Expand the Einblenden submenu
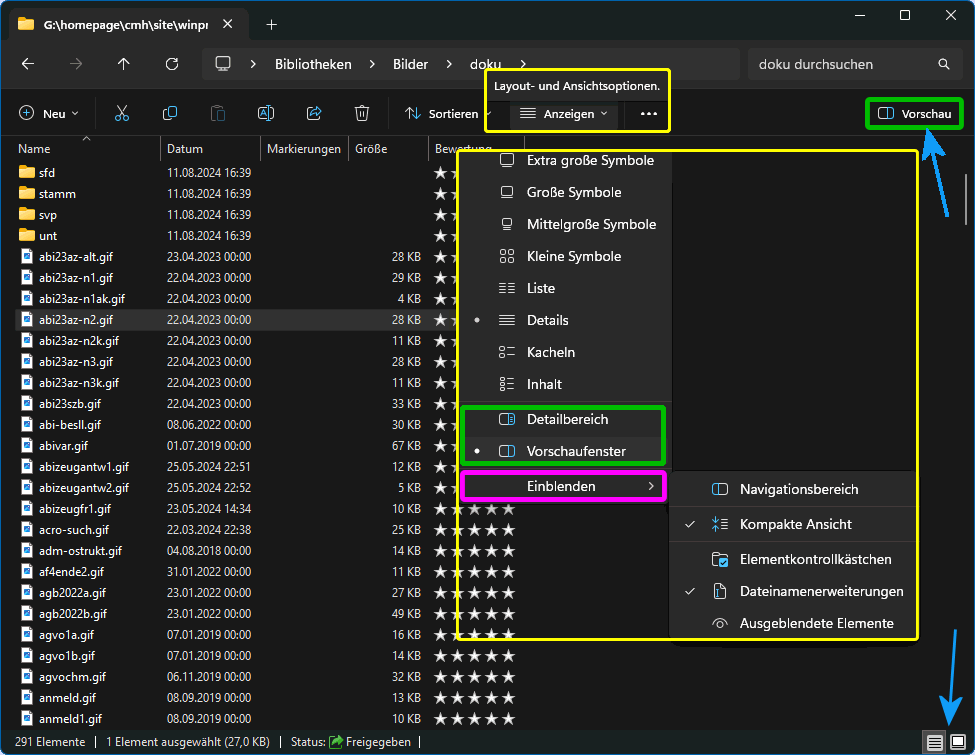The width and height of the screenshot is (975, 755). [565, 487]
